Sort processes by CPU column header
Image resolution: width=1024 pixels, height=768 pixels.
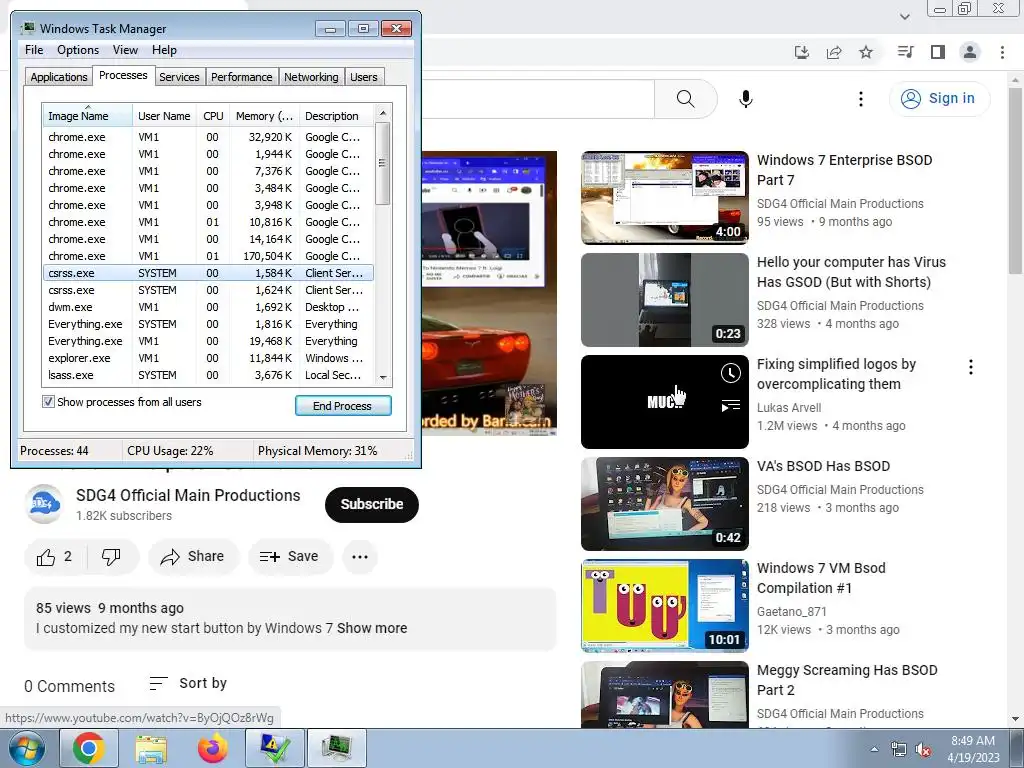coord(213,116)
